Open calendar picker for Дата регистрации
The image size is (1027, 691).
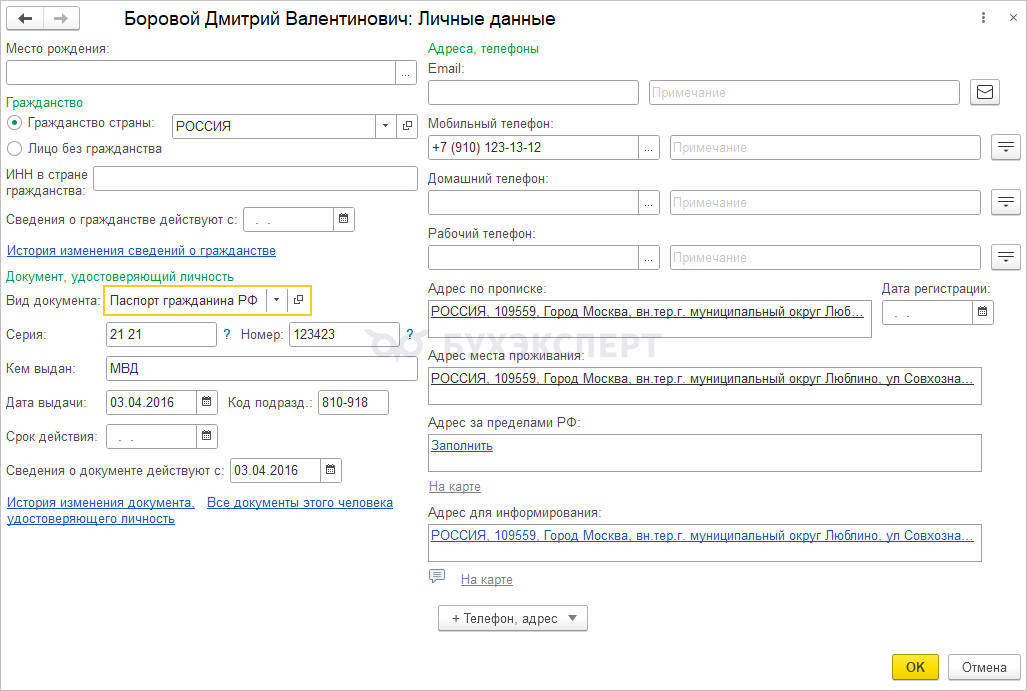click(983, 313)
